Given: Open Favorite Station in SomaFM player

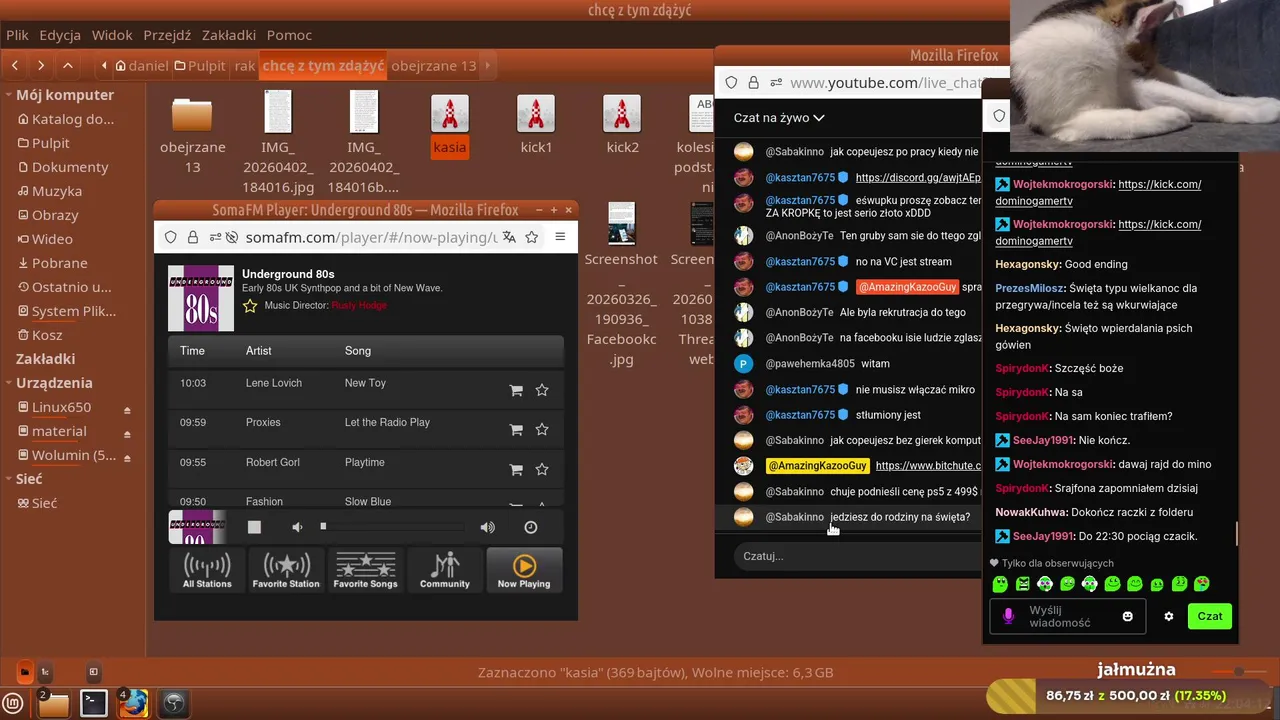Looking at the screenshot, I should (286, 570).
